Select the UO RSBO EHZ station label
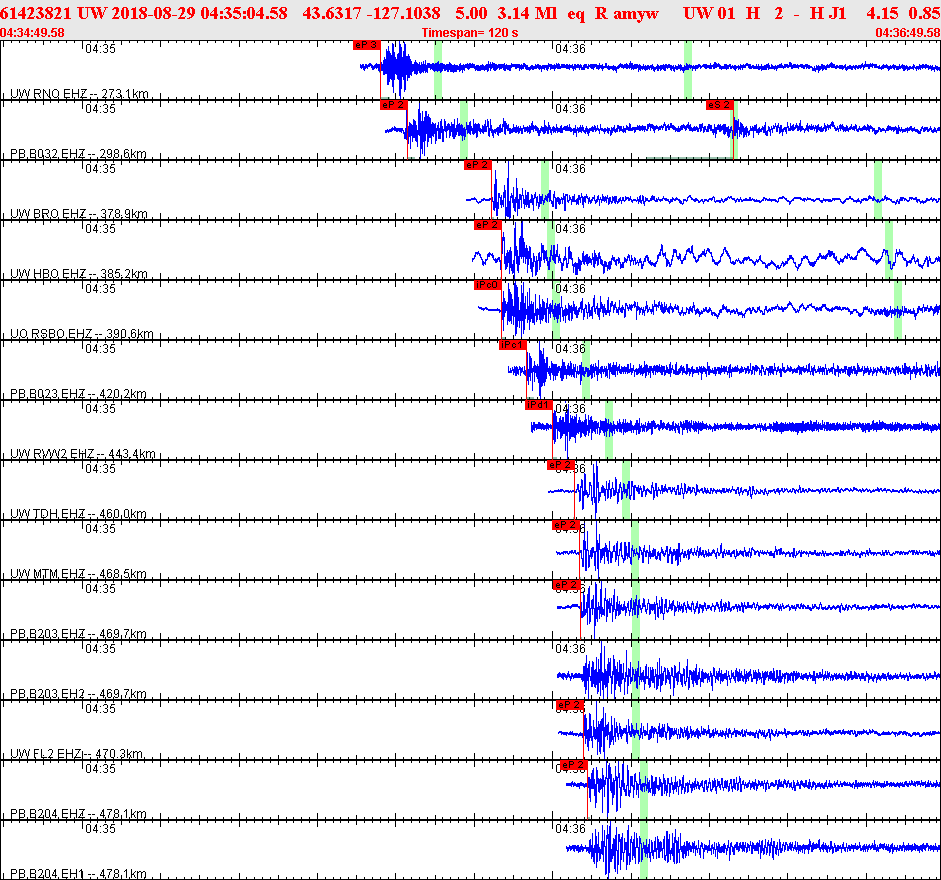This screenshot has width=941, height=880. (x=82, y=334)
